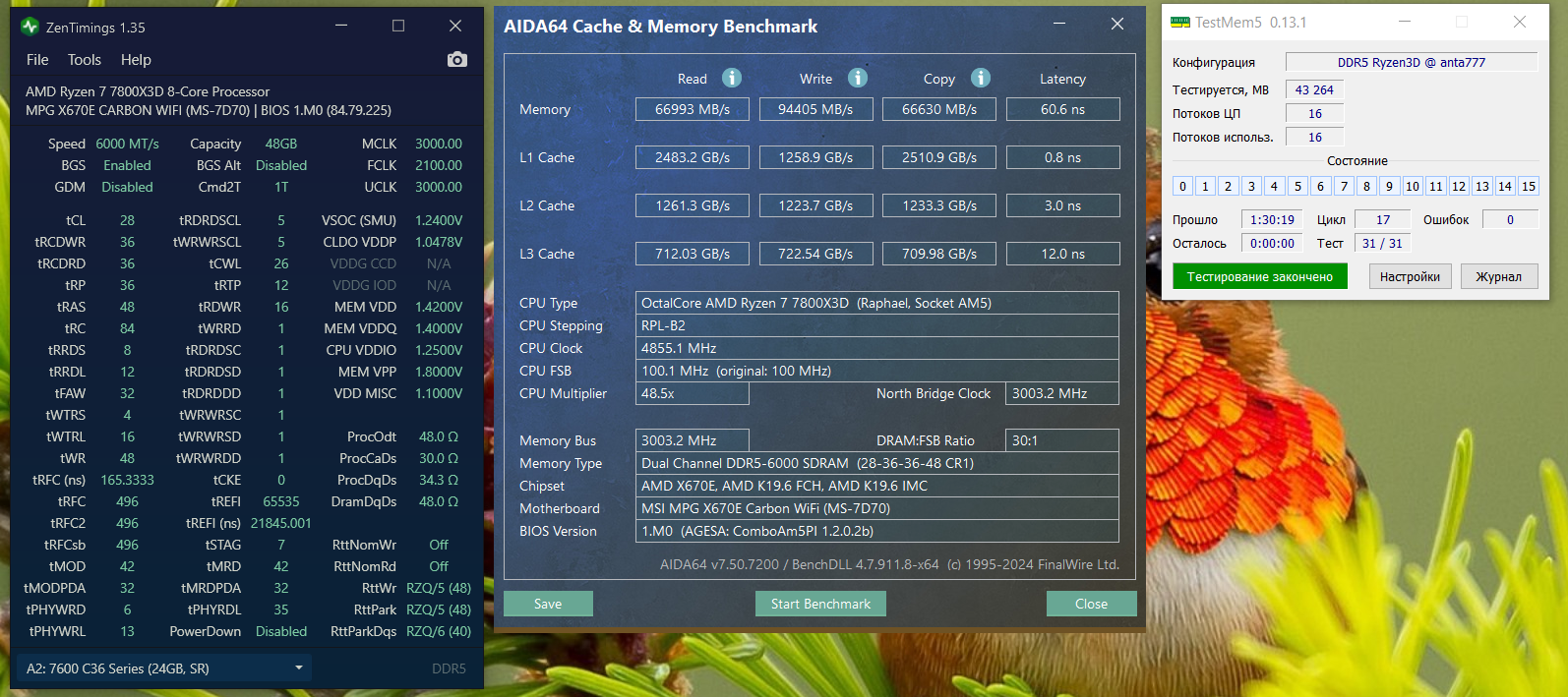Click the BIOS Version field in AIDA64
The width and height of the screenshot is (1568, 697).
877,531
